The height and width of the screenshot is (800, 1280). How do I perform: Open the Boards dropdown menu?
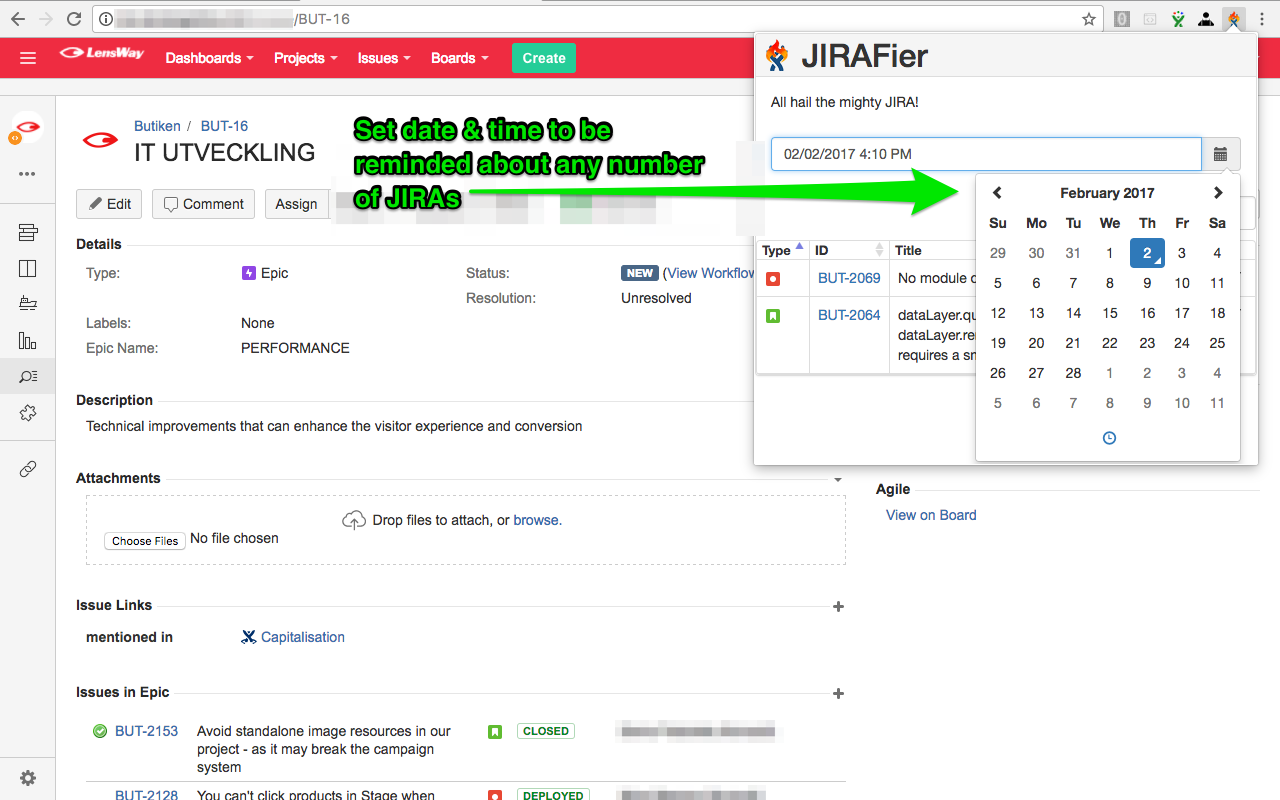459,58
